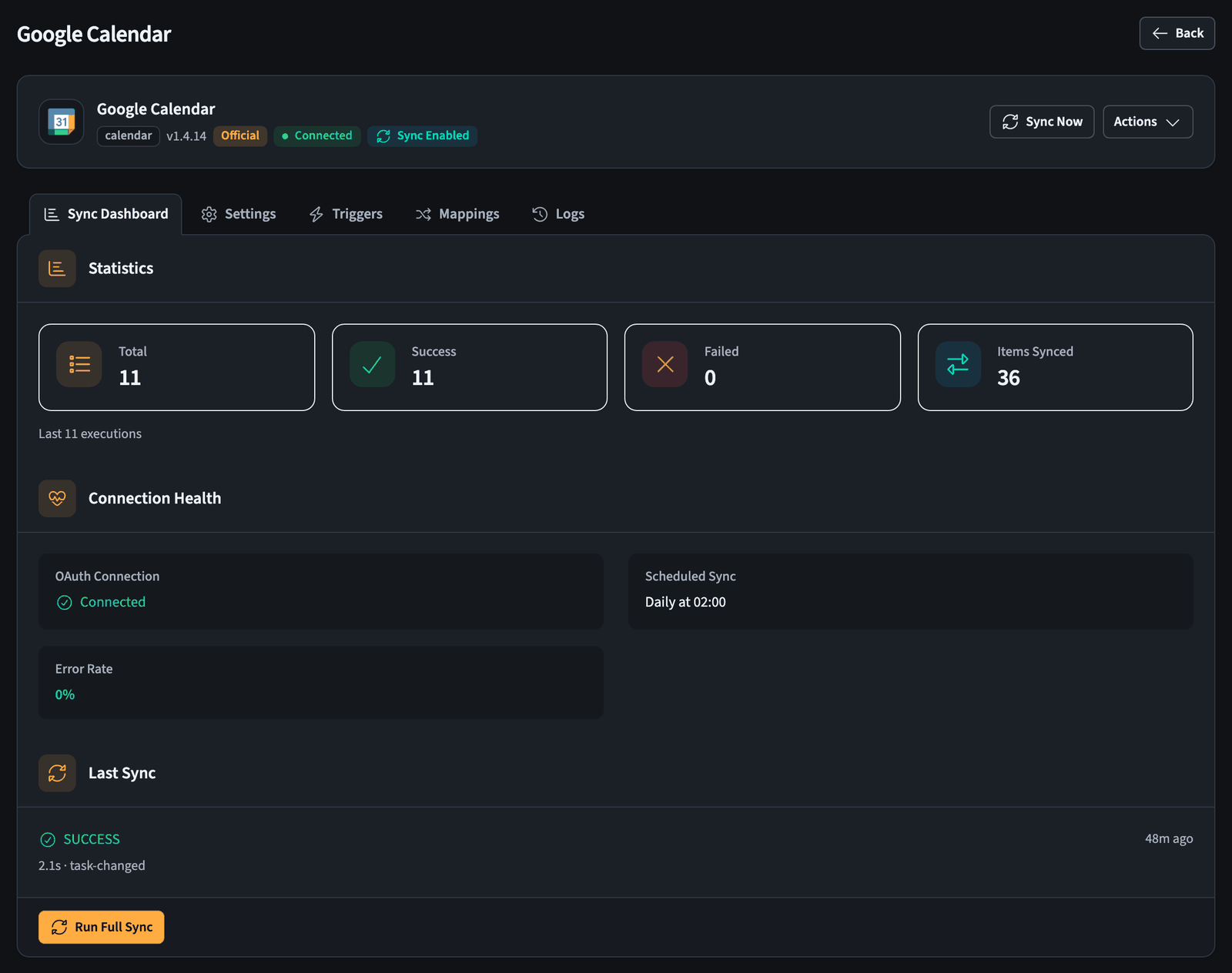Click the Last Sync refresh icon
1232x973 pixels.
[57, 773]
